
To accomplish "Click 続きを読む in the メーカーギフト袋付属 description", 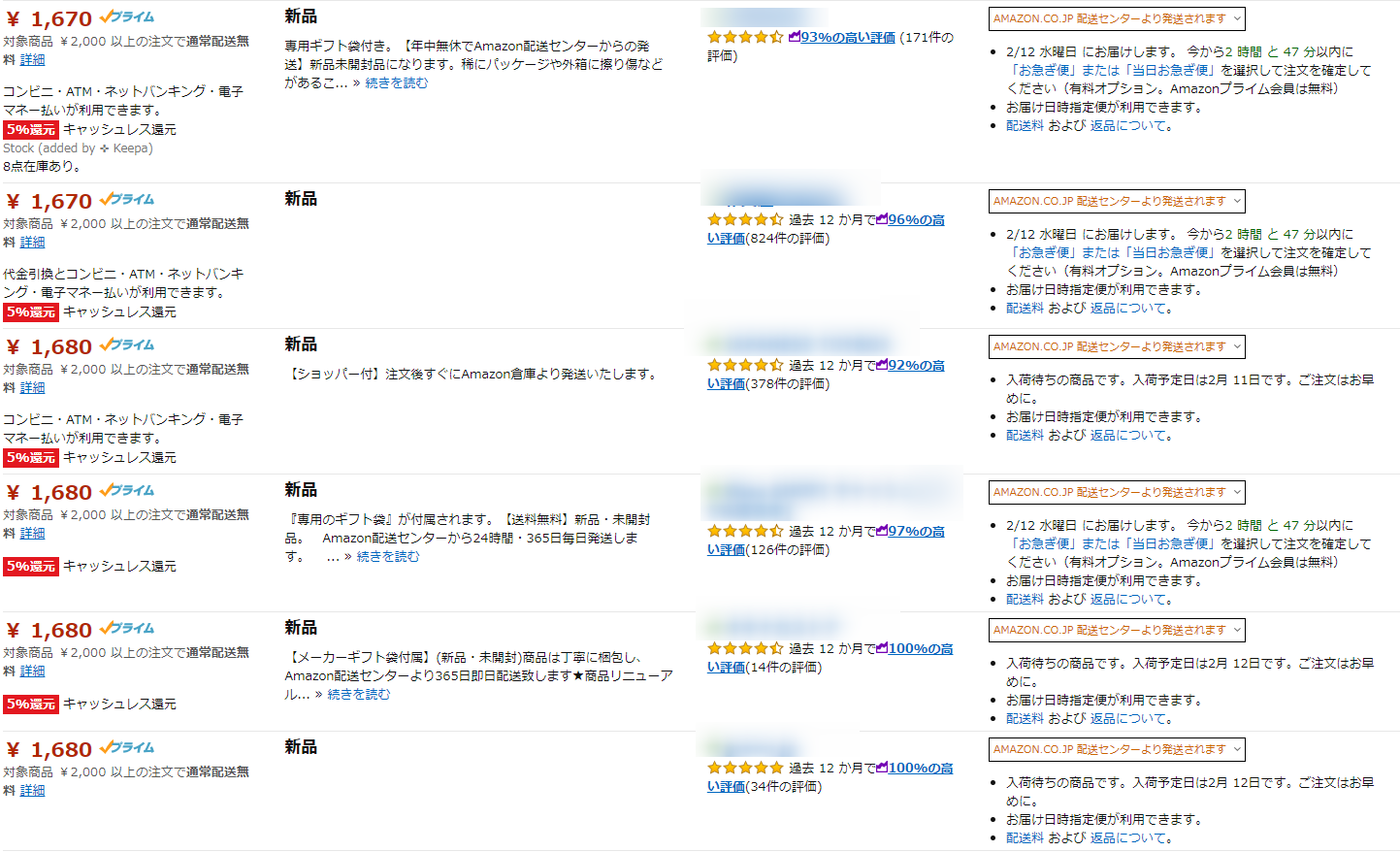I will (358, 695).
